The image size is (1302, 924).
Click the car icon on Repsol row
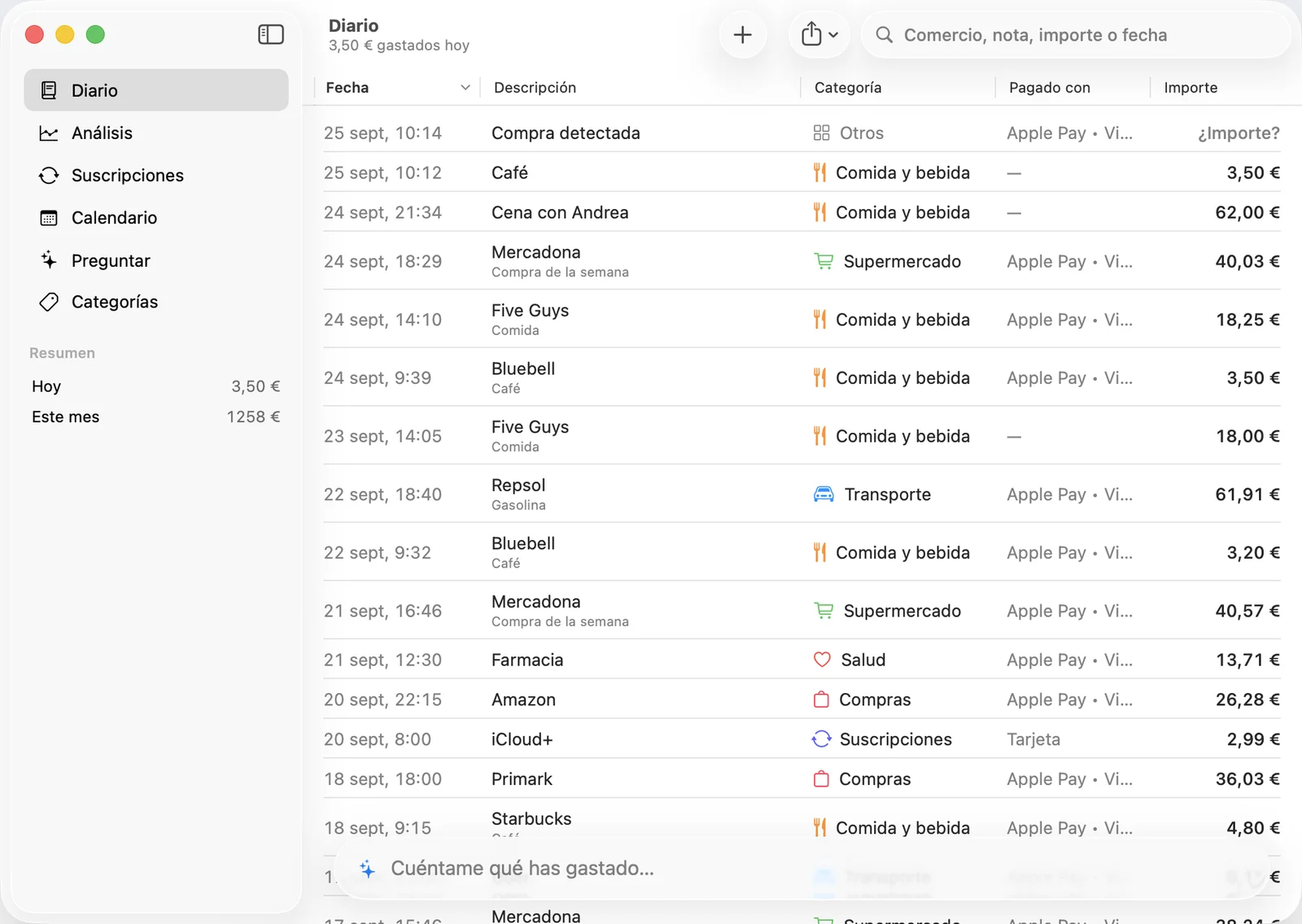[x=824, y=495]
